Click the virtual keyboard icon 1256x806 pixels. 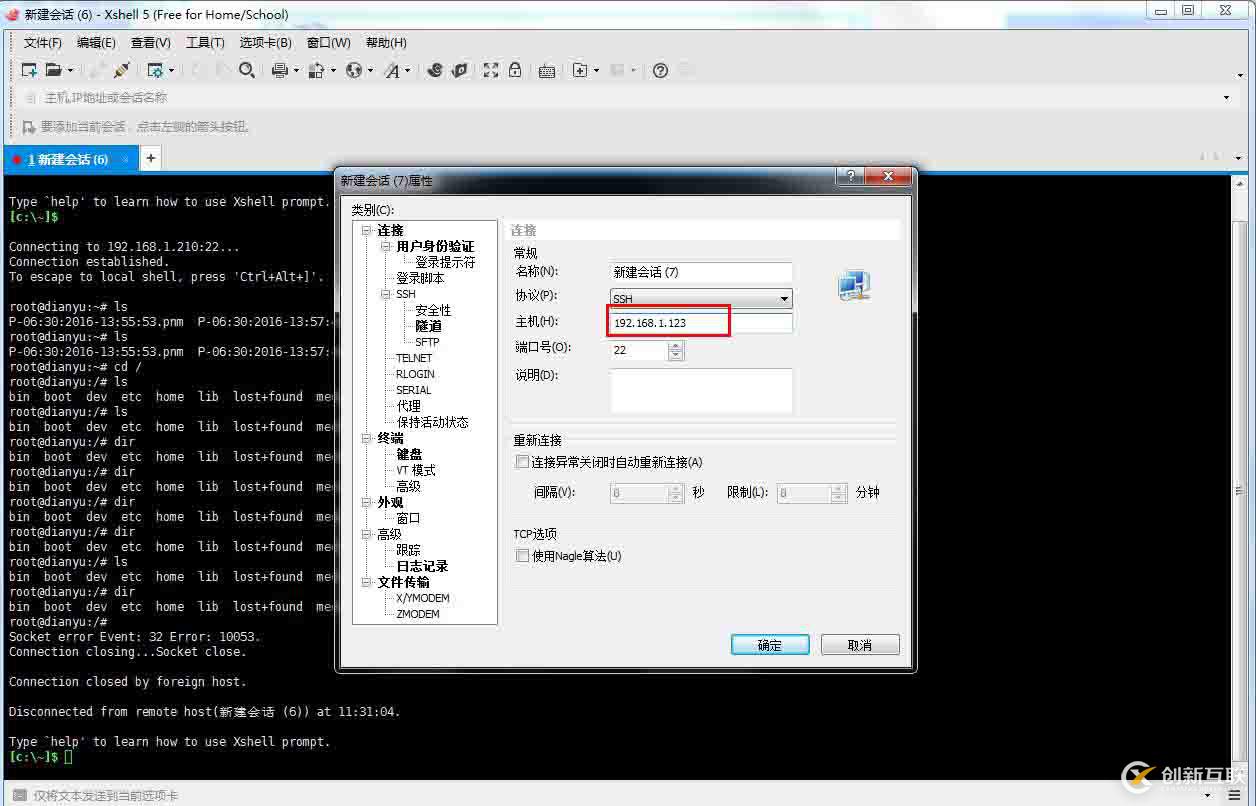(547, 70)
